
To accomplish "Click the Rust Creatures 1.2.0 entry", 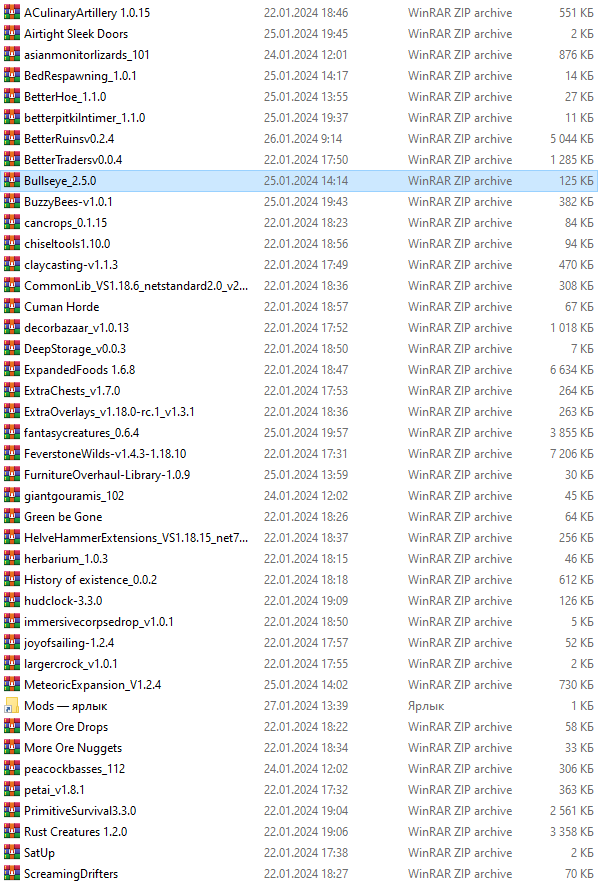I will pos(76,832).
